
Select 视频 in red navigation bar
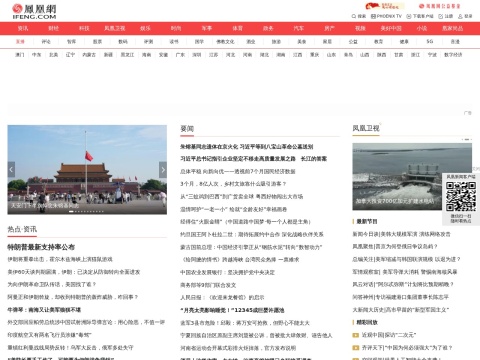[x=360, y=28]
